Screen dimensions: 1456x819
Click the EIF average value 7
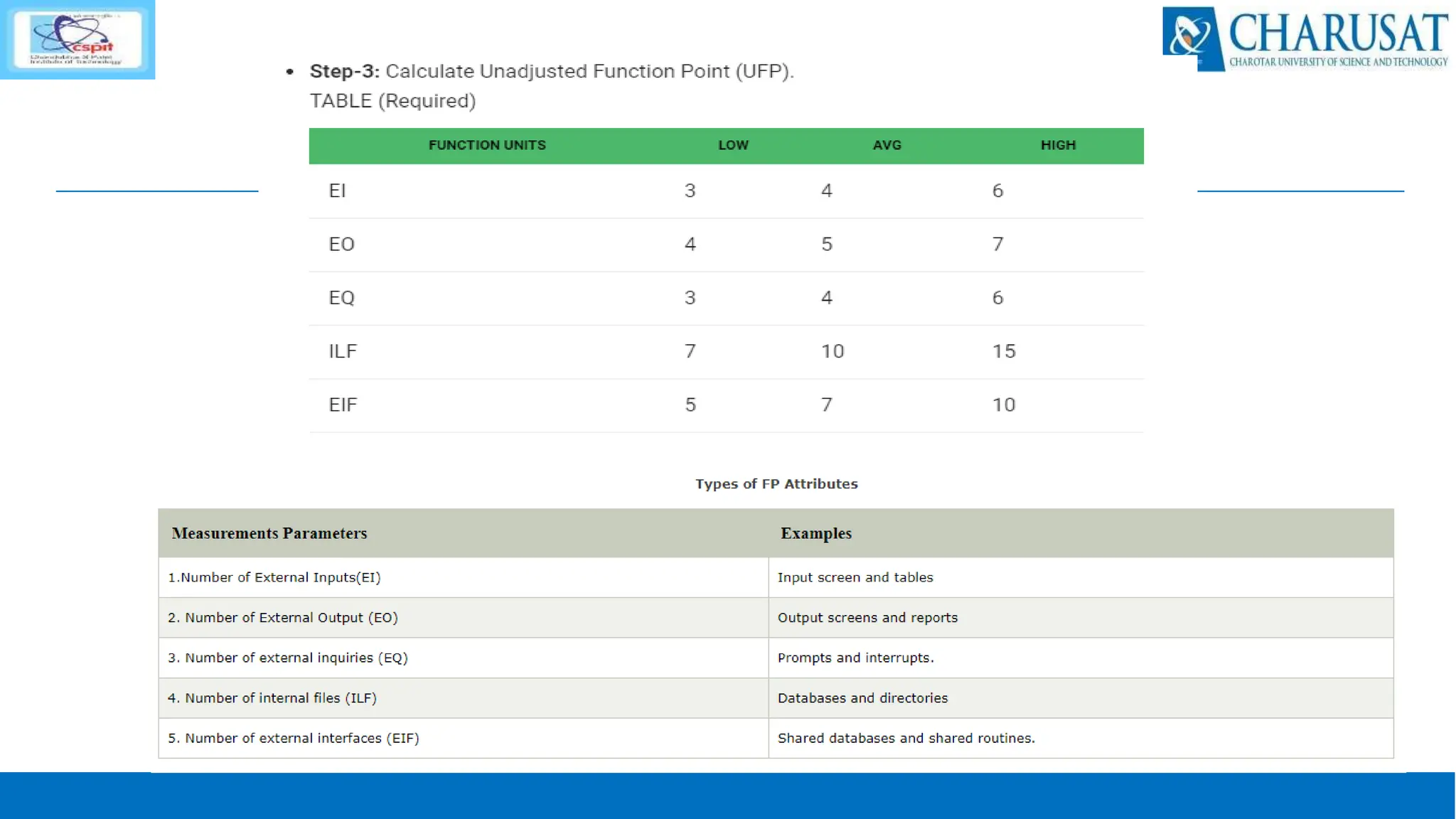tap(826, 405)
